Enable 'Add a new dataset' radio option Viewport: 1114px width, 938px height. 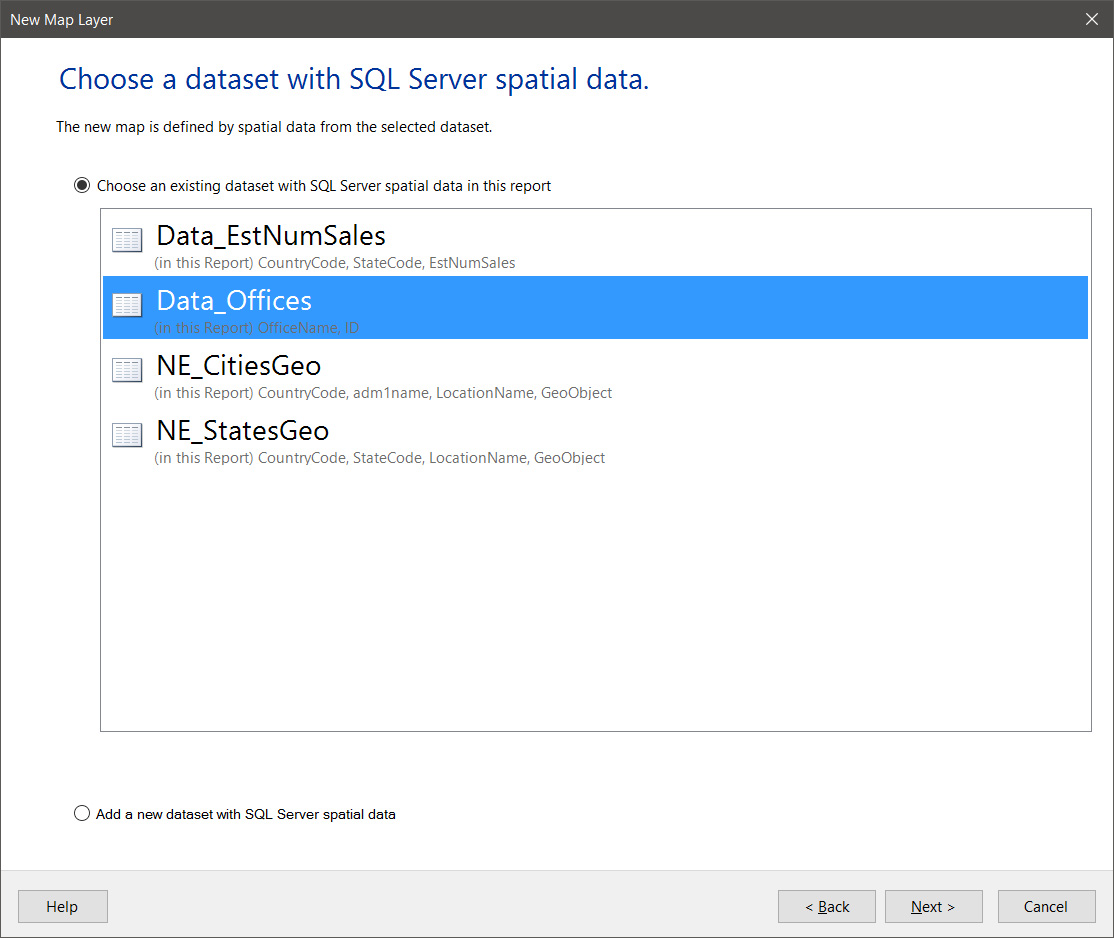click(x=82, y=814)
